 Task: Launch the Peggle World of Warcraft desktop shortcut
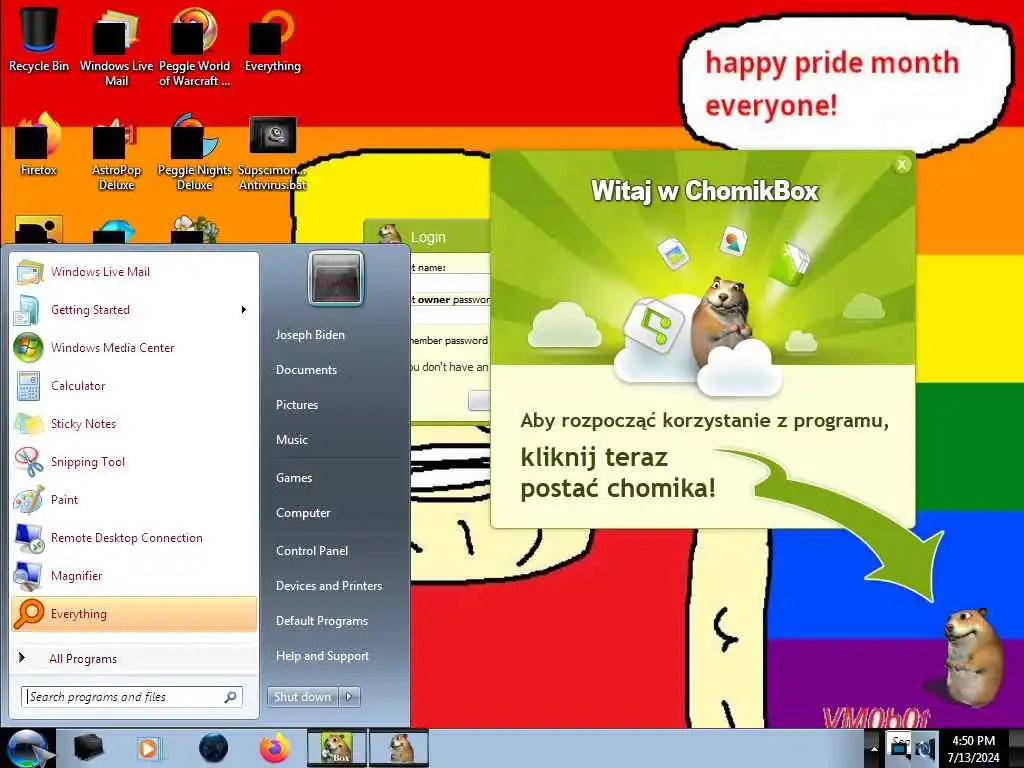(194, 47)
